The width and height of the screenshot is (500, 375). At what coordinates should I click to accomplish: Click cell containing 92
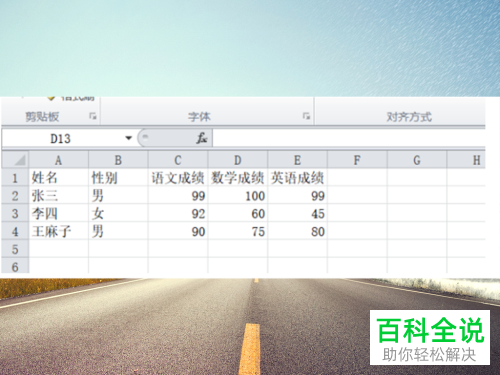(x=178, y=213)
